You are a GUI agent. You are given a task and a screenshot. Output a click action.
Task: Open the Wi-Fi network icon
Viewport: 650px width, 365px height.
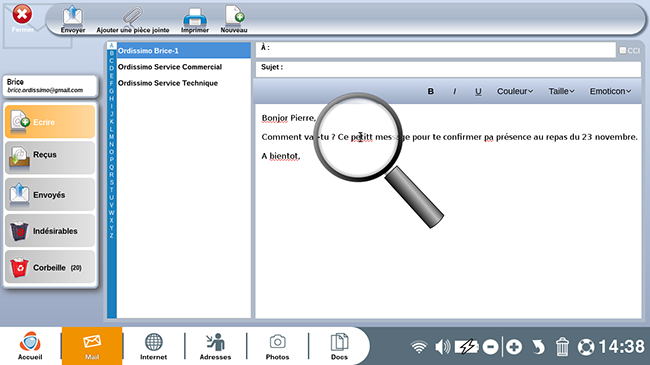(x=419, y=347)
